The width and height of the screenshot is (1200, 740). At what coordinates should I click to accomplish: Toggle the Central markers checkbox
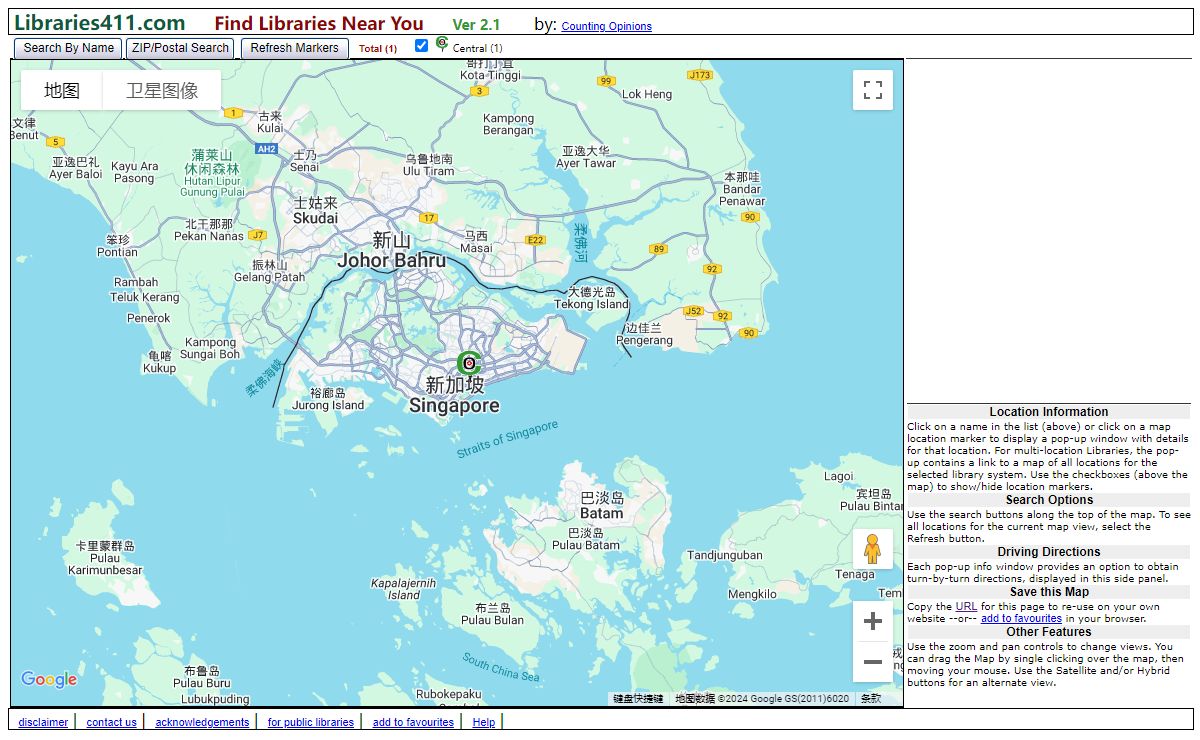[x=421, y=45]
